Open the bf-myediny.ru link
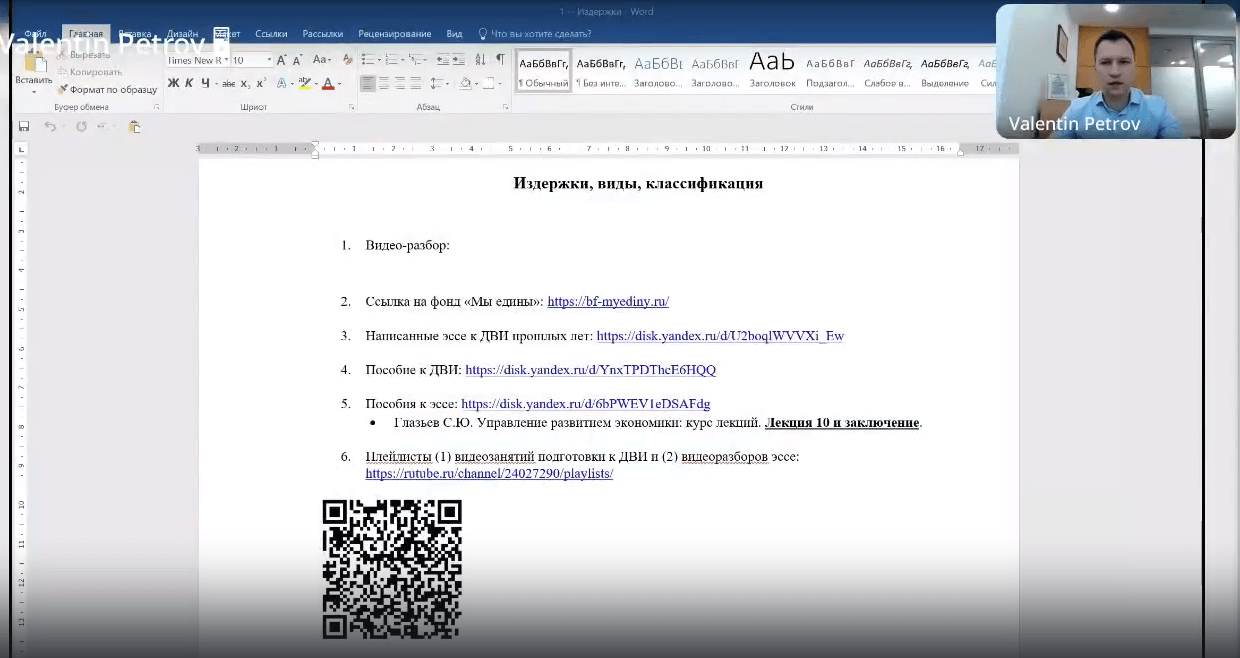The height and width of the screenshot is (658, 1240). click(x=608, y=301)
